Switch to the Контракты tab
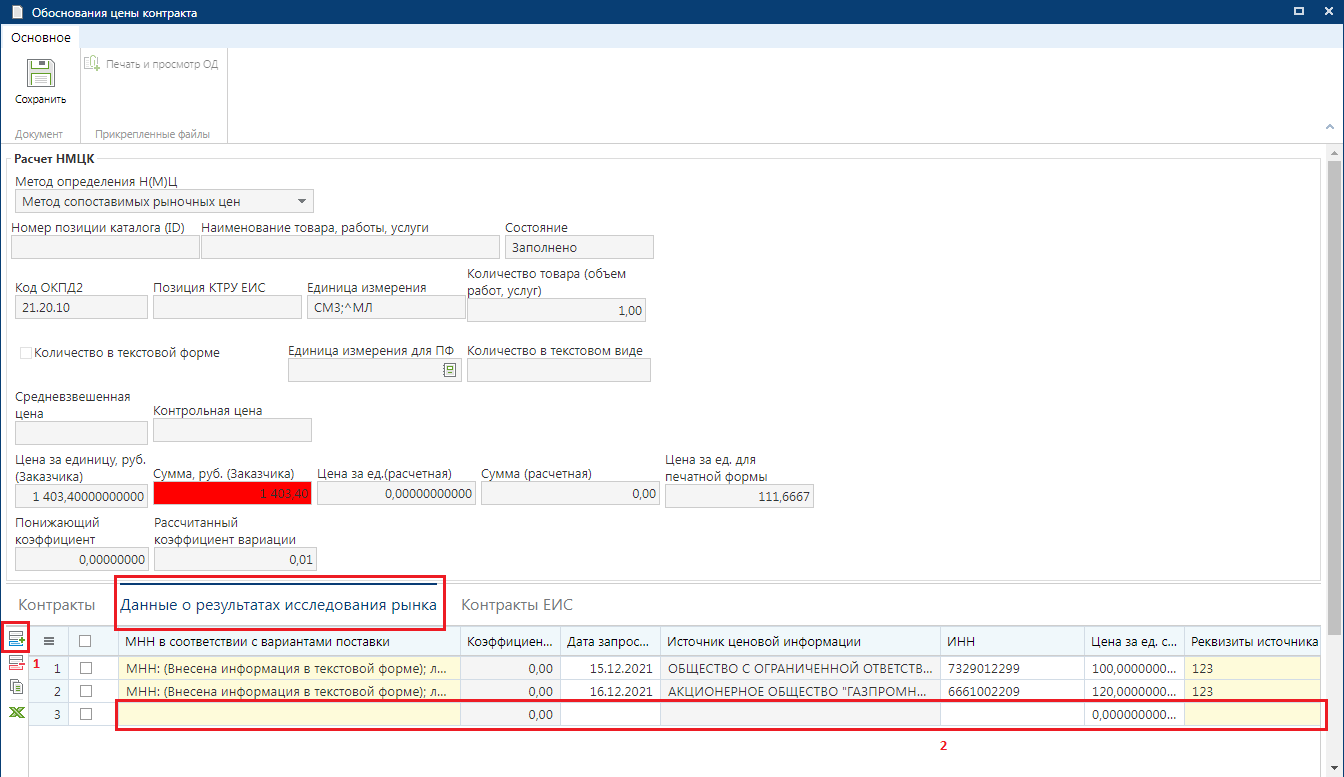1344x777 pixels. coord(57,605)
